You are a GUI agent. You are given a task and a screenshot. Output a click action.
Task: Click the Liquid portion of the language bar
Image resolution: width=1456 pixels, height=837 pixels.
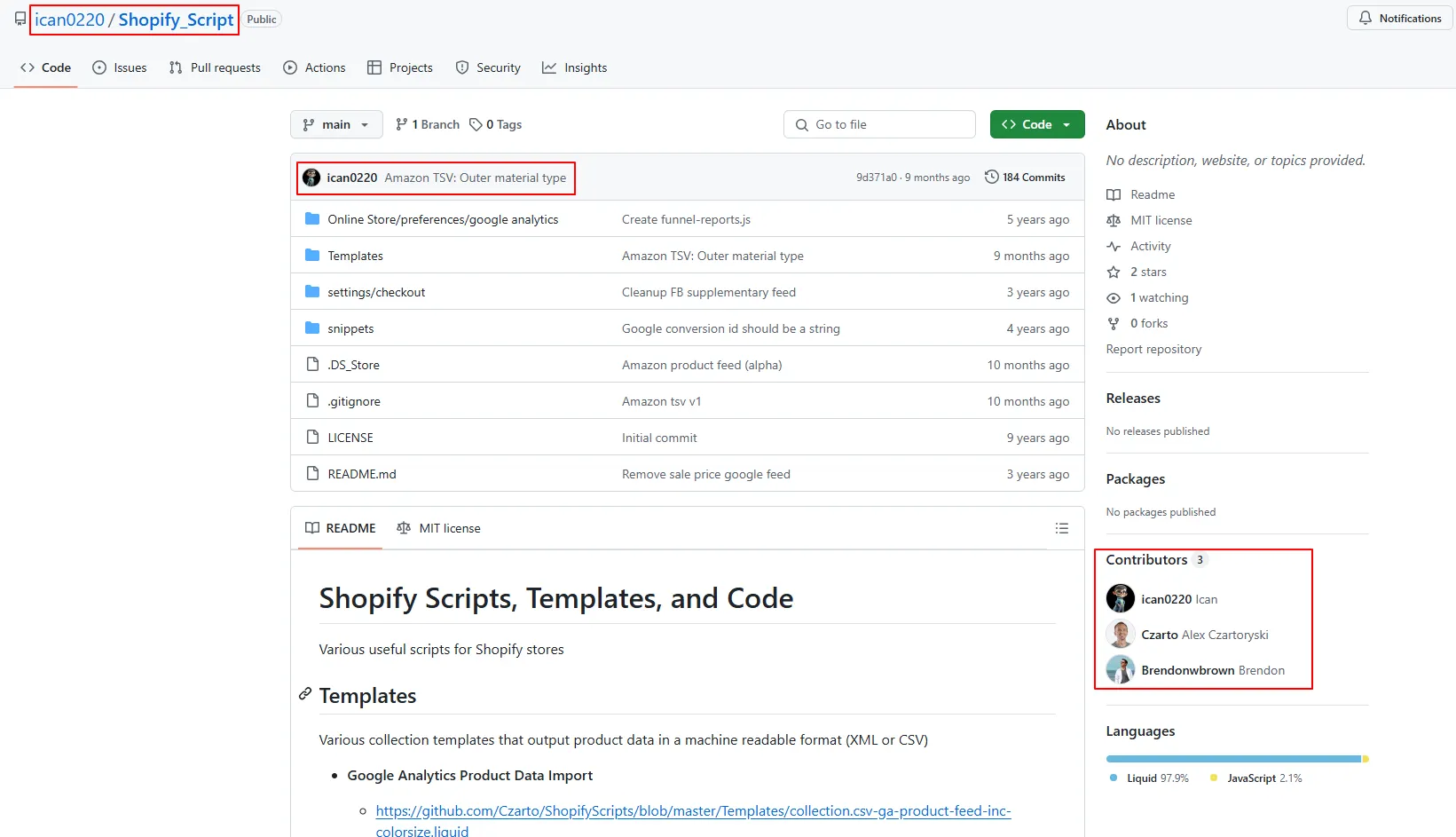[x=1233, y=759]
